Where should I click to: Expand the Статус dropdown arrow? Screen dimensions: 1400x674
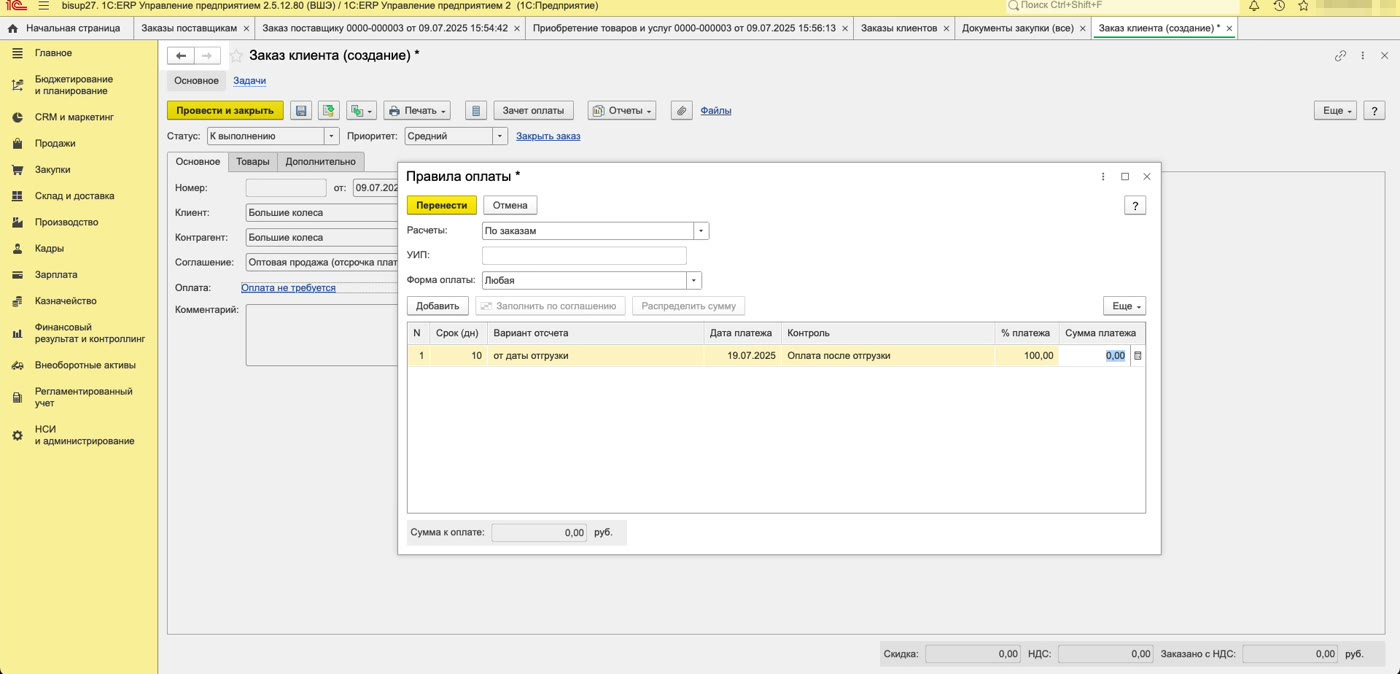[332, 136]
